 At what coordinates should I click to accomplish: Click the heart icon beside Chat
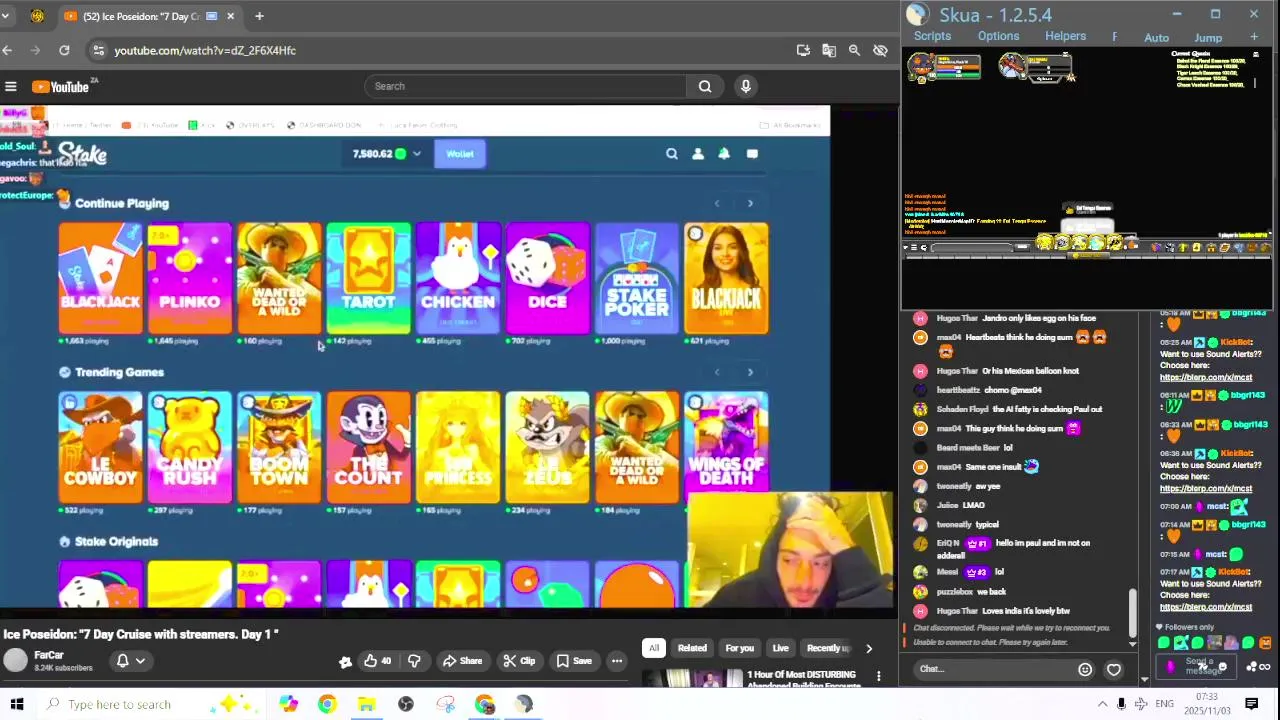[1113, 670]
